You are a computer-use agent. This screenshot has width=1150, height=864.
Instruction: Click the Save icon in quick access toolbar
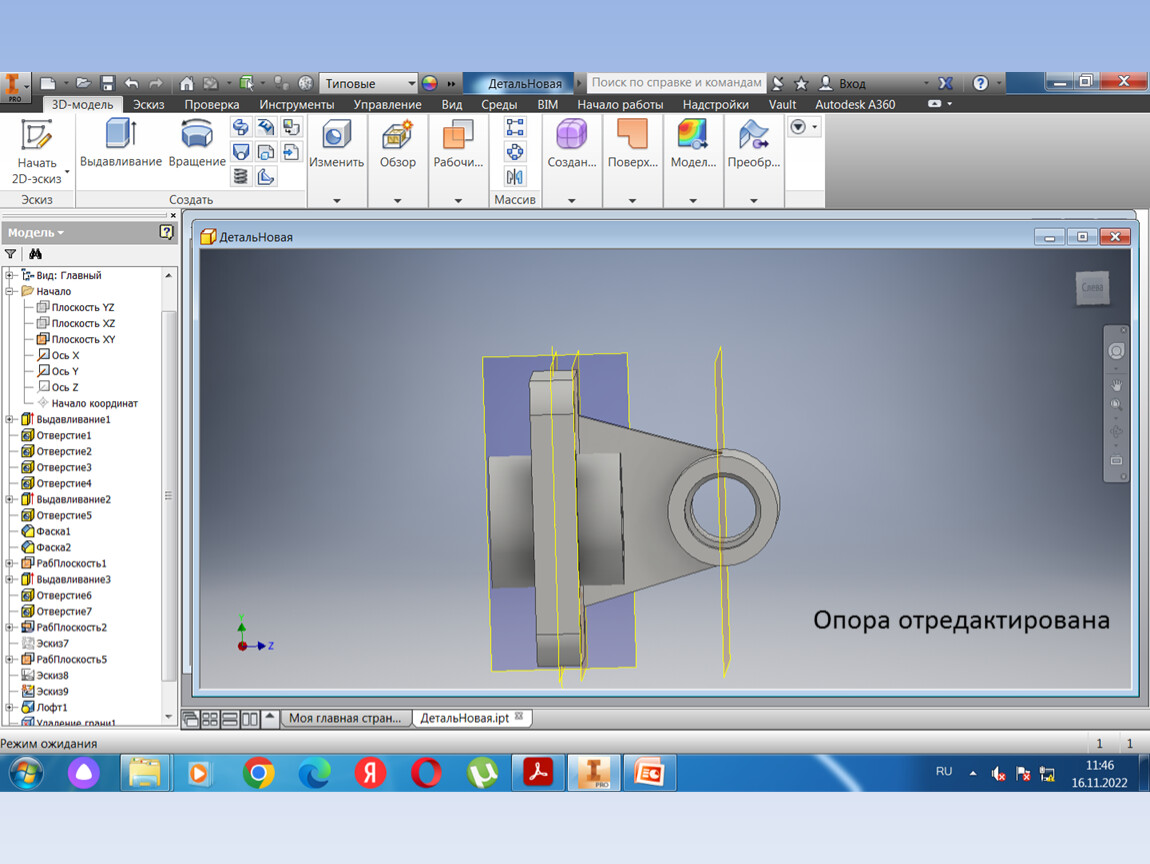point(108,83)
